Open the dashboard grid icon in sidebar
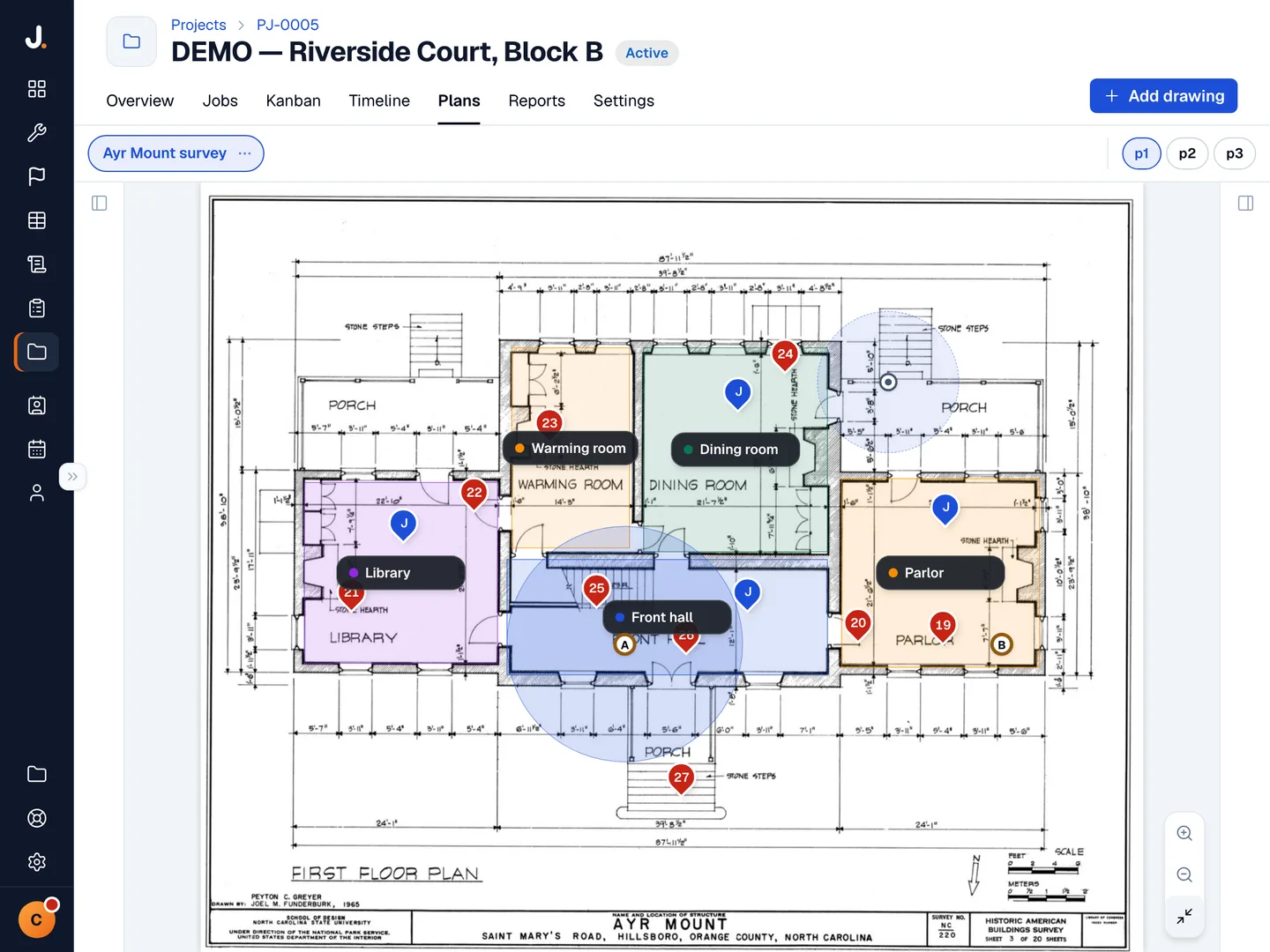The height and width of the screenshot is (952, 1270). [x=37, y=89]
